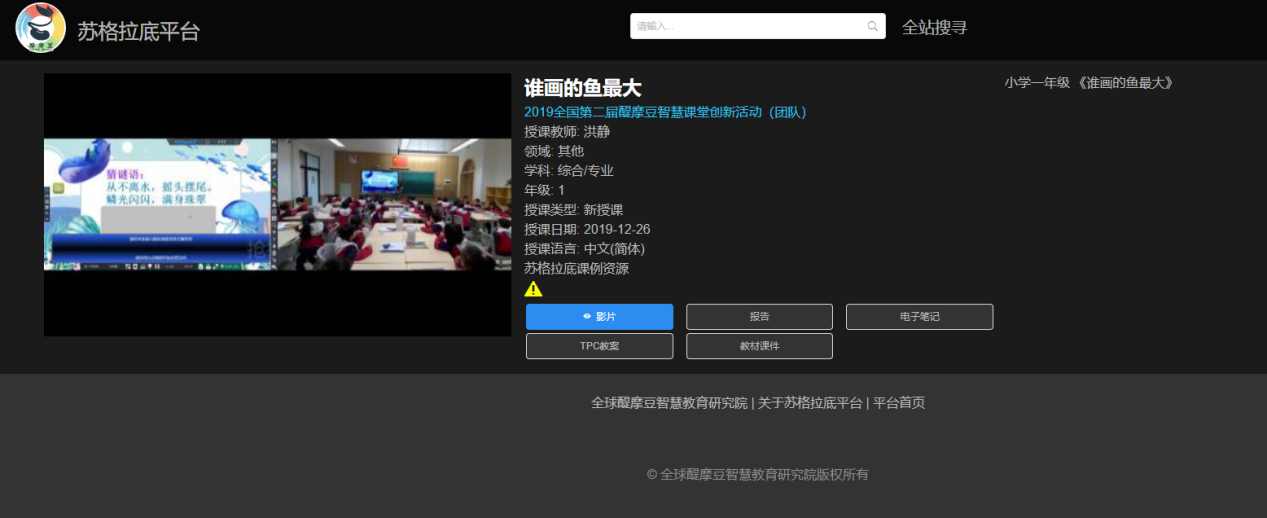Click the 苏格拉底课例资源 label
Screen dimensions: 1267x518
click(576, 268)
